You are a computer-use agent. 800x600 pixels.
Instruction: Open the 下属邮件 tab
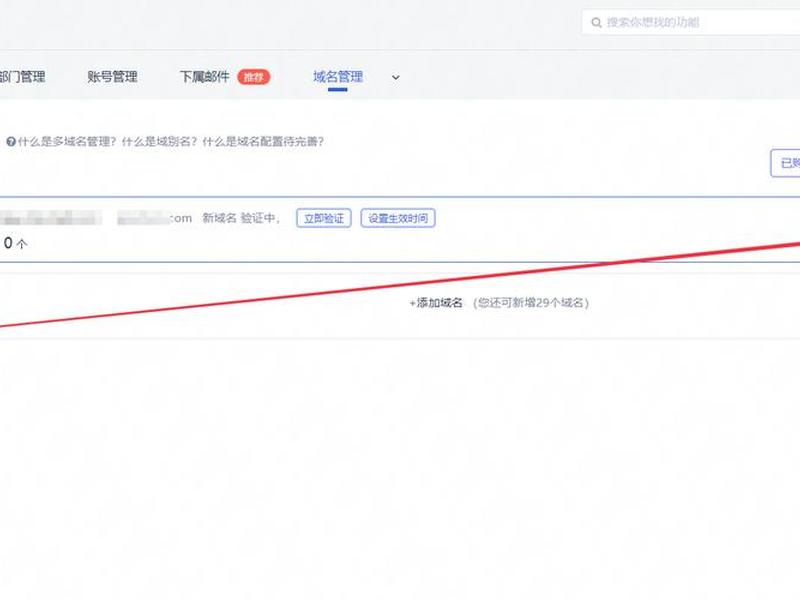click(205, 77)
